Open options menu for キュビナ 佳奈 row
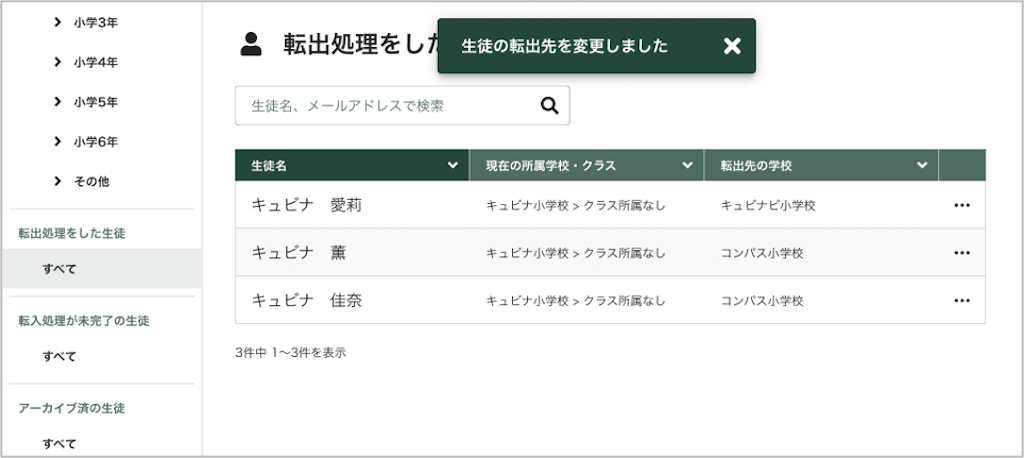This screenshot has height=458, width=1024. point(961,301)
